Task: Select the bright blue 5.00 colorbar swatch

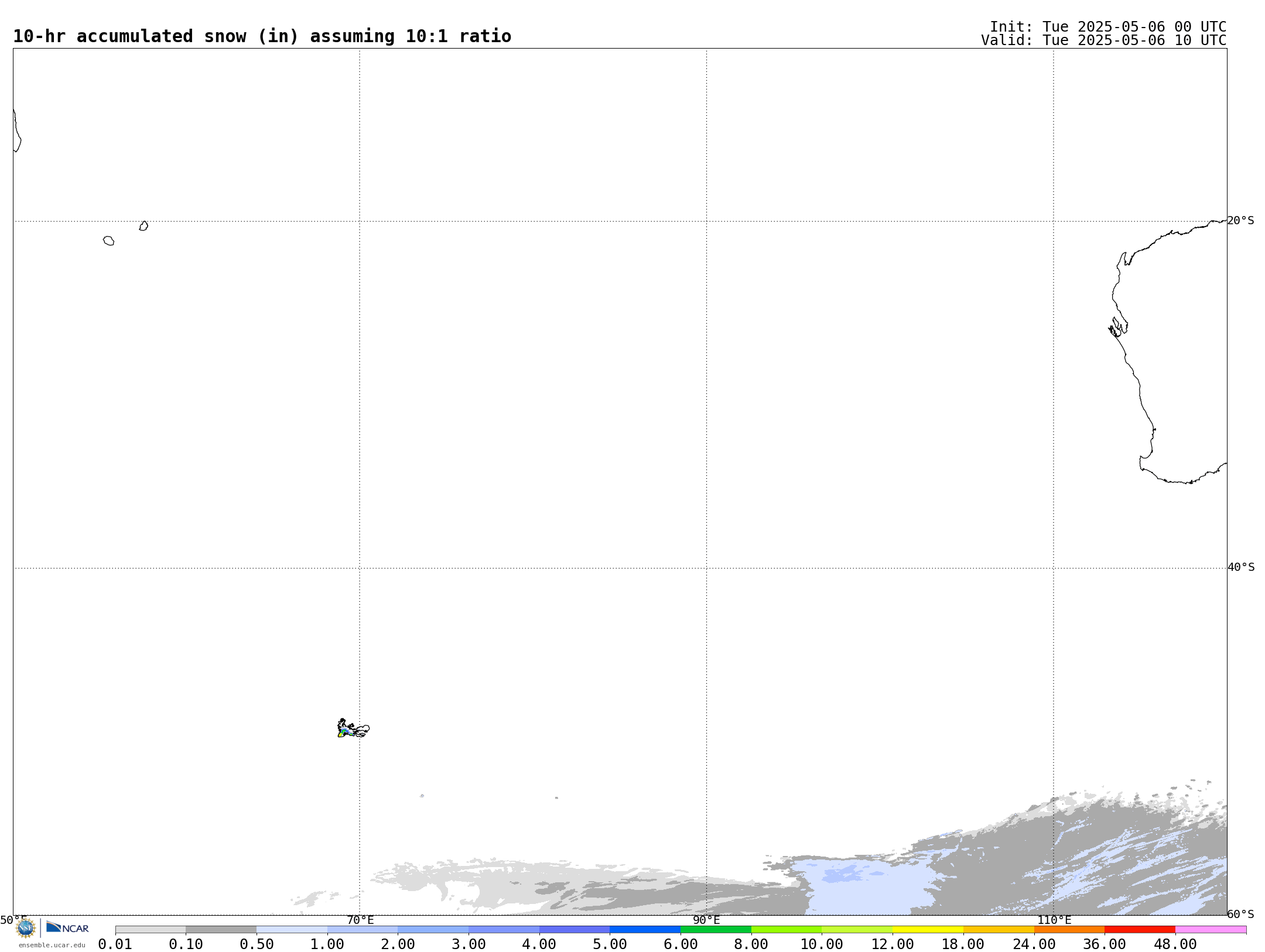Action: [645, 930]
